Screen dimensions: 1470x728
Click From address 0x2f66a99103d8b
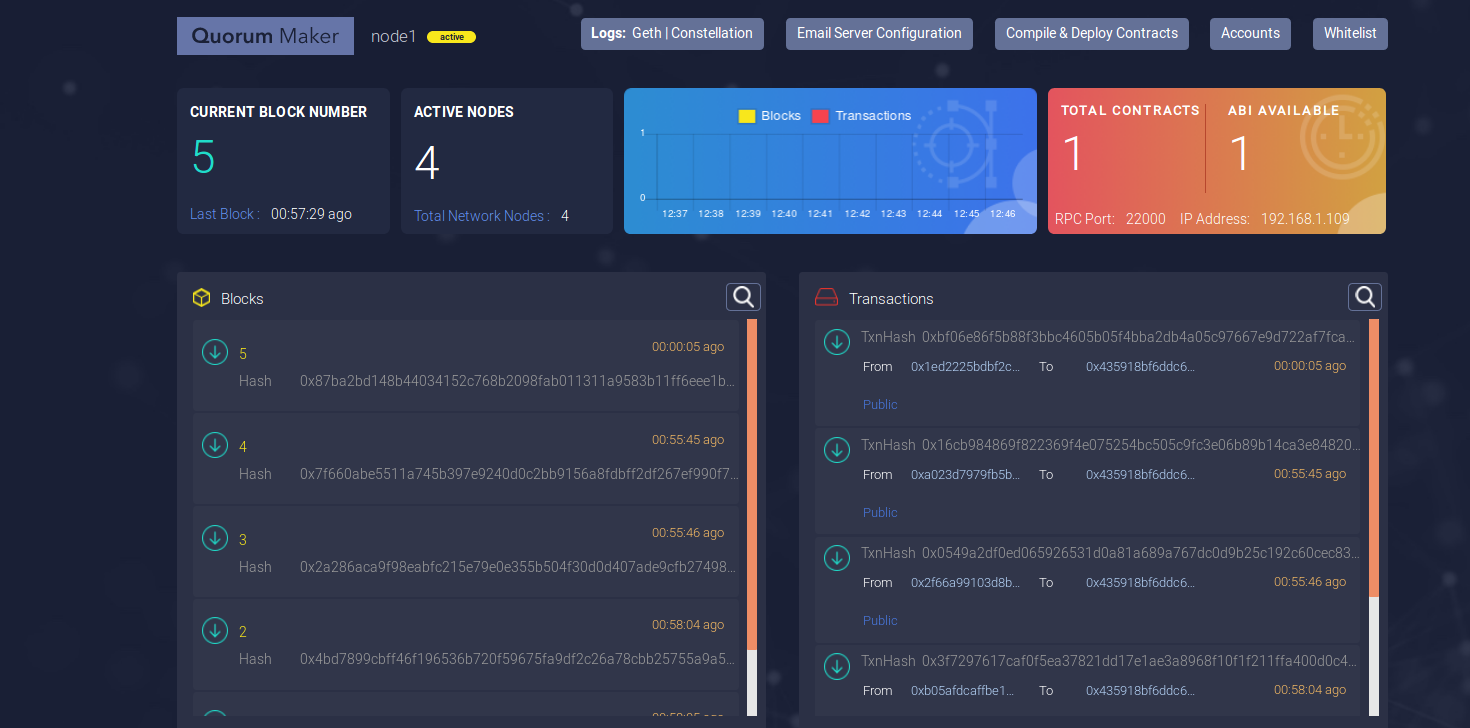(x=966, y=583)
